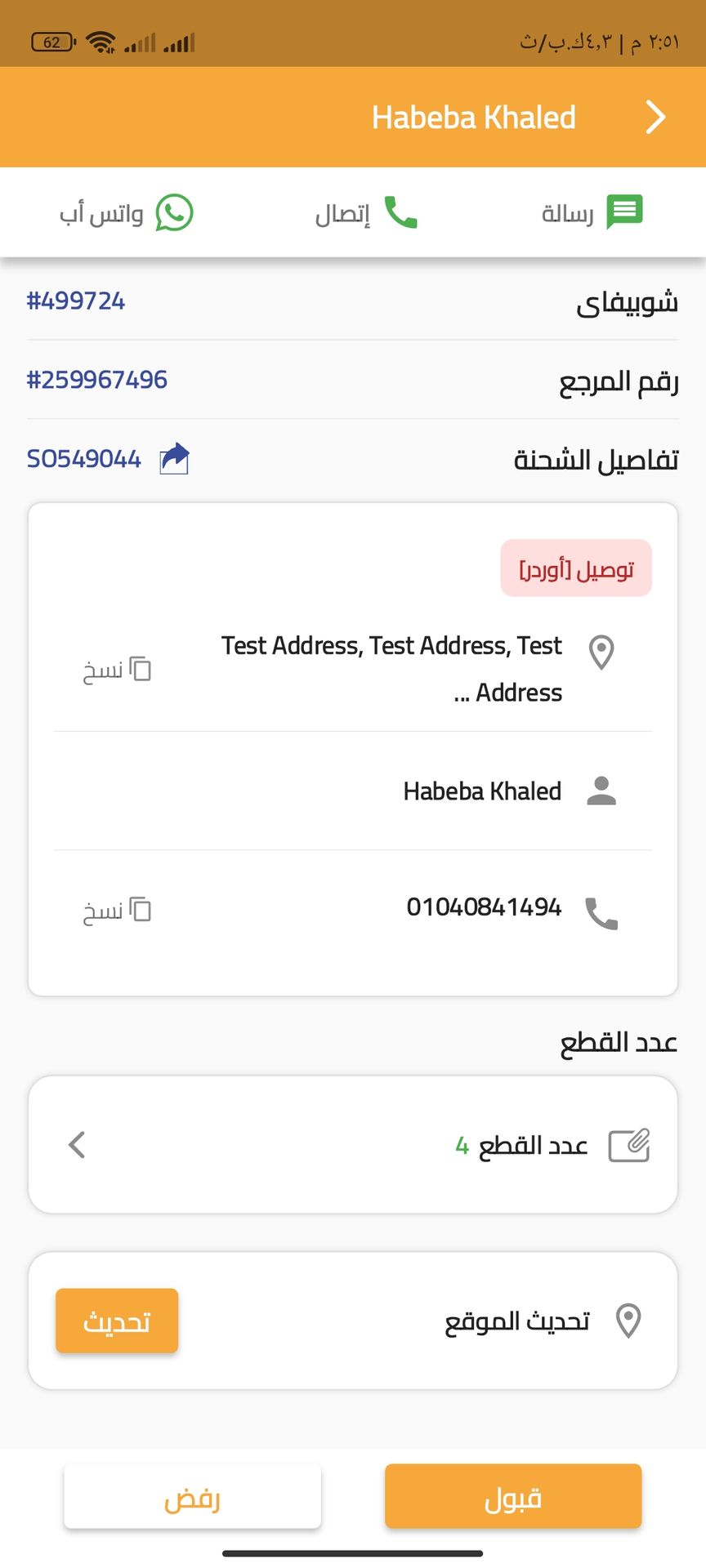Image resolution: width=706 pixels, height=1568 pixels.
Task: Tap the توصيل delivery order tag
Action: pyautogui.click(x=576, y=568)
